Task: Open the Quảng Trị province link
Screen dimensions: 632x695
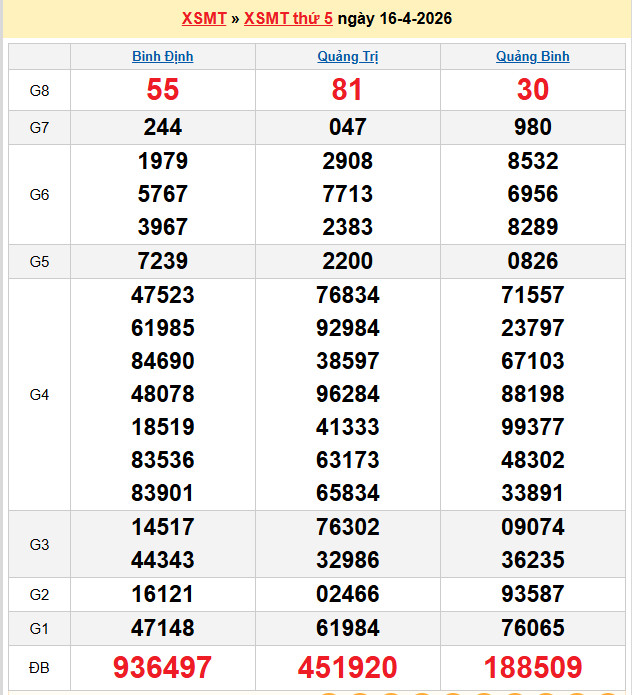Action: click(x=347, y=57)
